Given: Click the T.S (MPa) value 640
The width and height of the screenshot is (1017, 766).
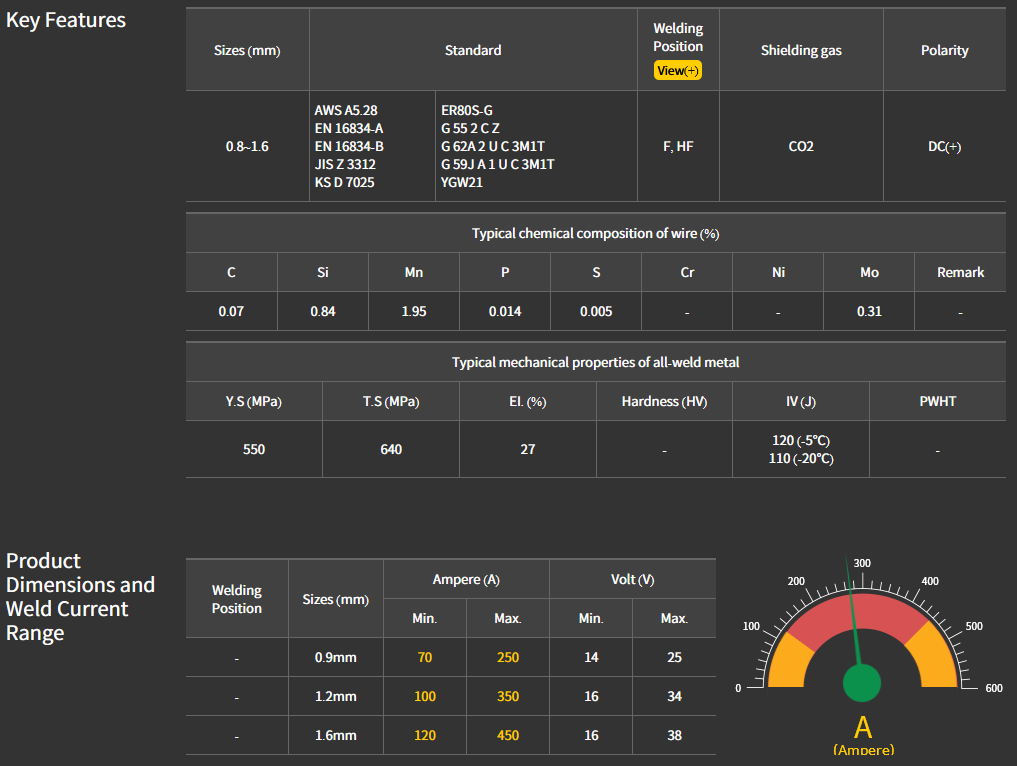Looking at the screenshot, I should pyautogui.click(x=391, y=449).
